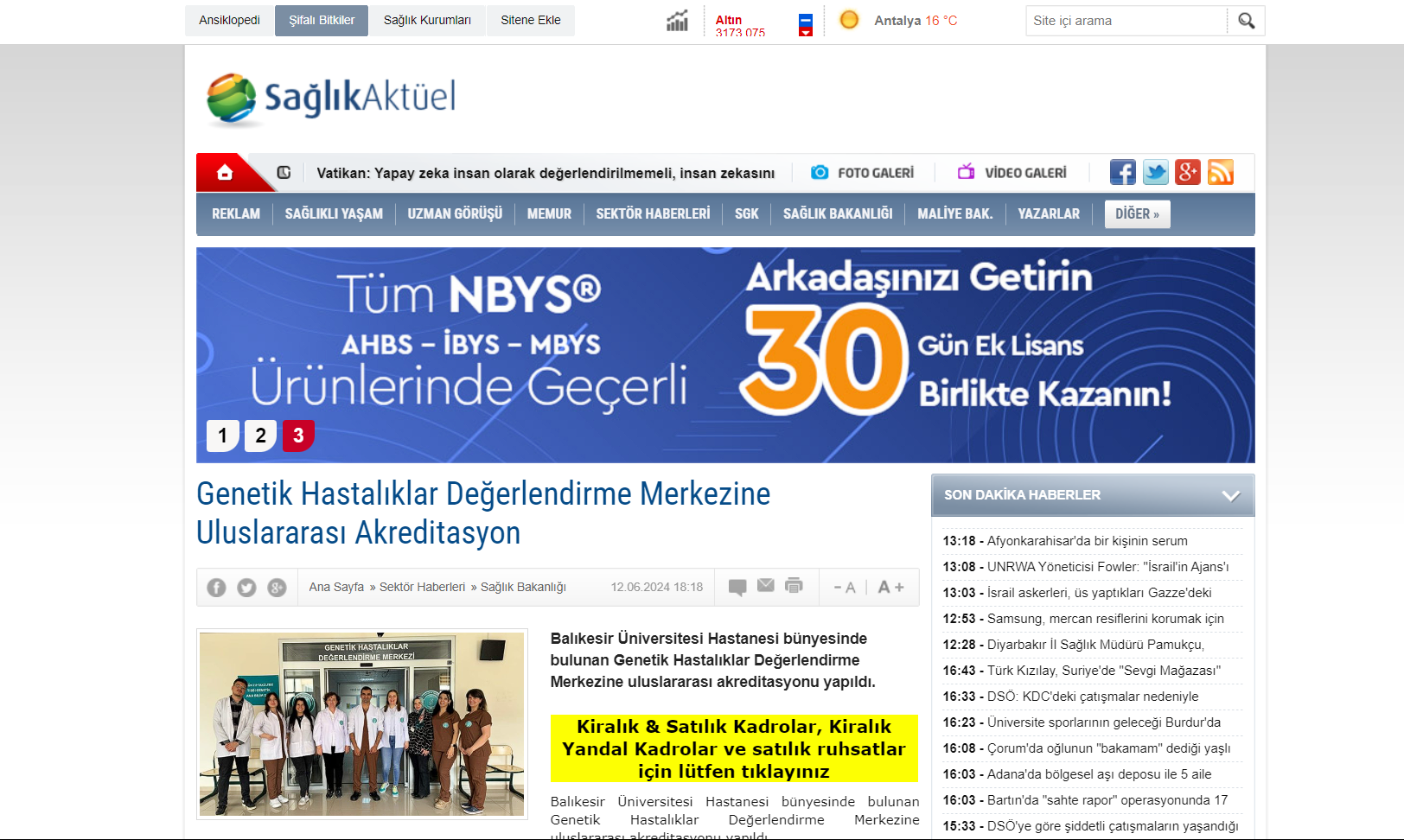Open the MALİYE BAK. menu item
1404x840 pixels.
pyautogui.click(x=955, y=214)
